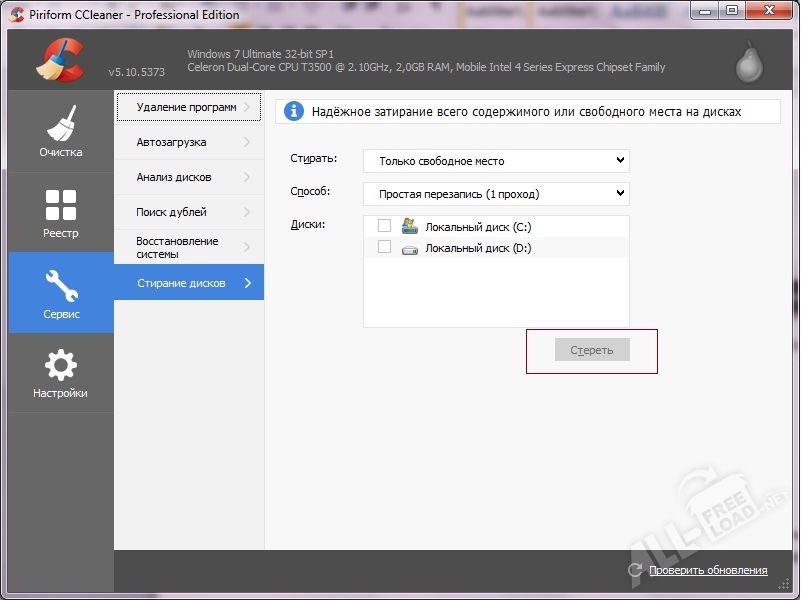Select Стирание дисков tab

[189, 282]
